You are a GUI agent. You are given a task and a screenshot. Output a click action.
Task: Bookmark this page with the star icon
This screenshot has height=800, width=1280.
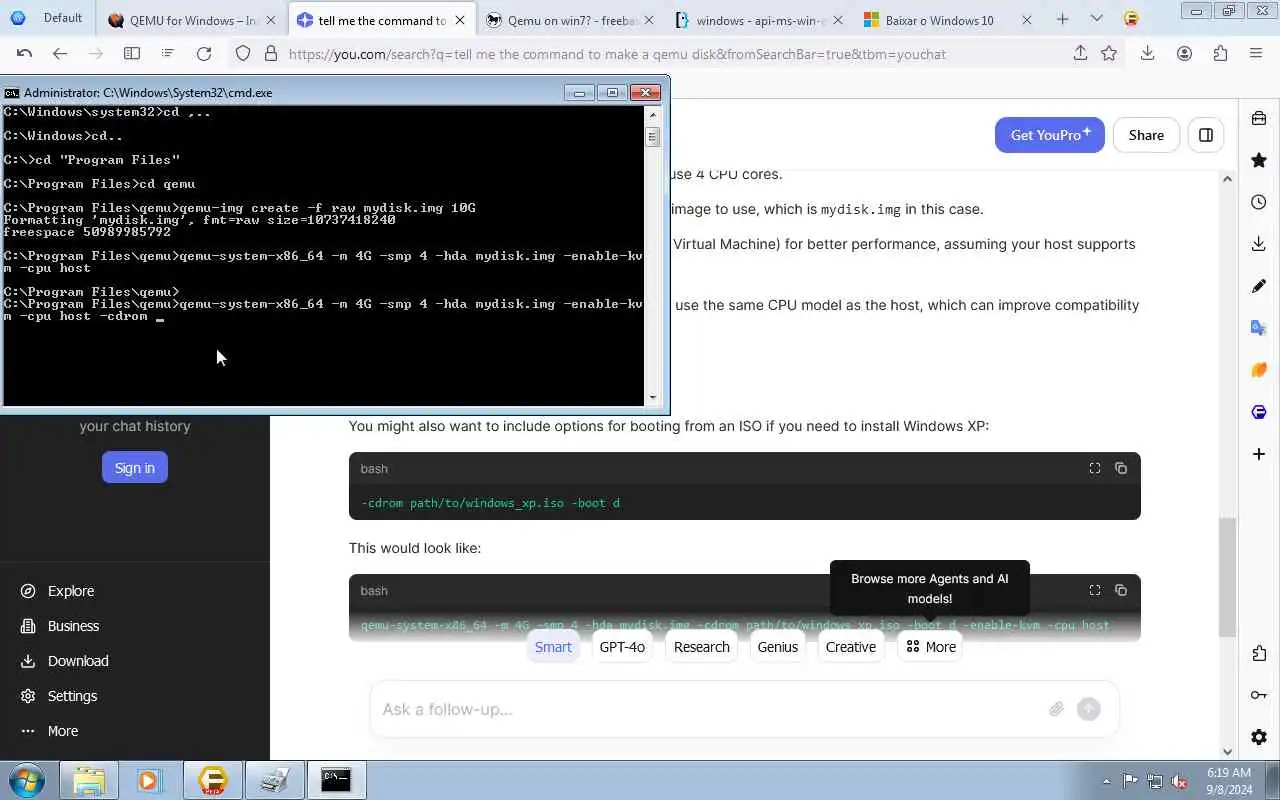1108,54
